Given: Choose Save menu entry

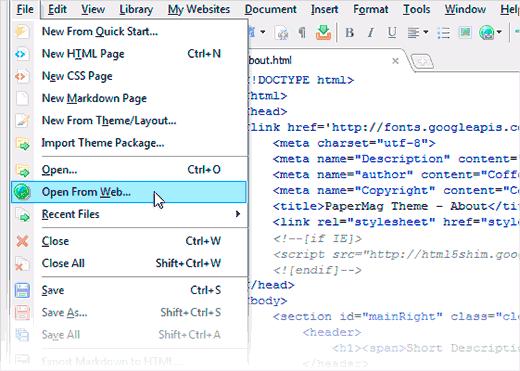Looking at the screenshot, I should [129, 290].
